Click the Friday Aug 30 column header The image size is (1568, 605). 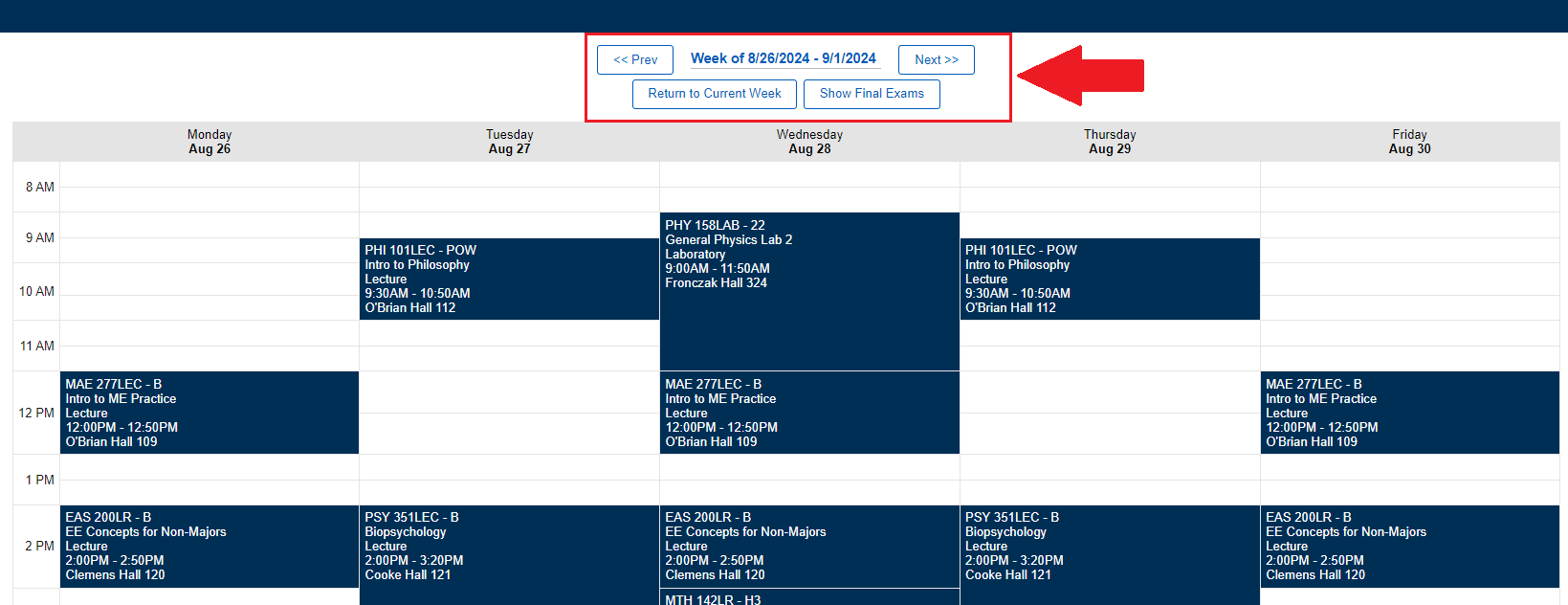point(1409,142)
